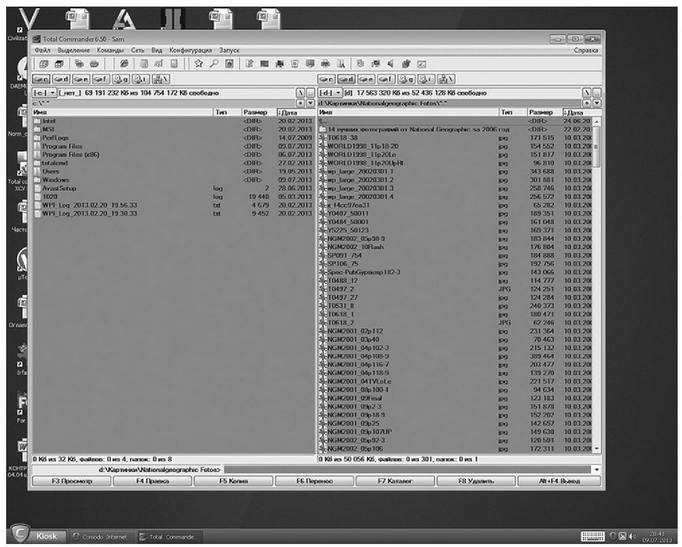Select the totalcmd folder in left panel
The height and width of the screenshot is (547, 682).
coord(173,163)
